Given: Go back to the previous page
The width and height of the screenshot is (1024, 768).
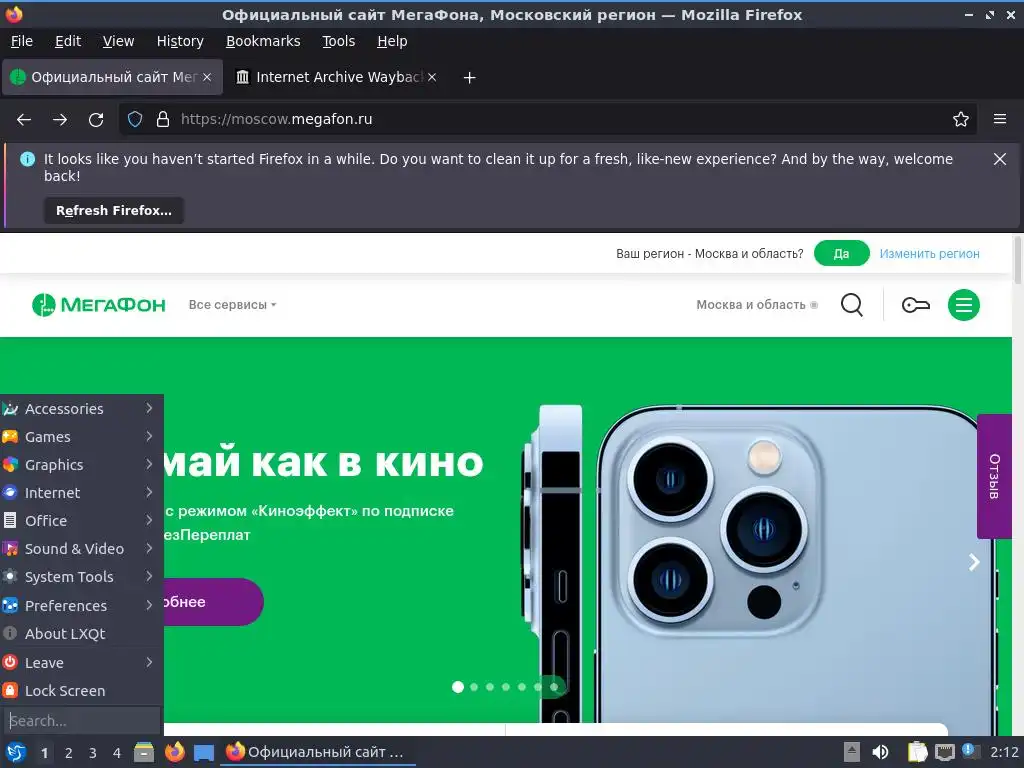Looking at the screenshot, I should pyautogui.click(x=24, y=120).
